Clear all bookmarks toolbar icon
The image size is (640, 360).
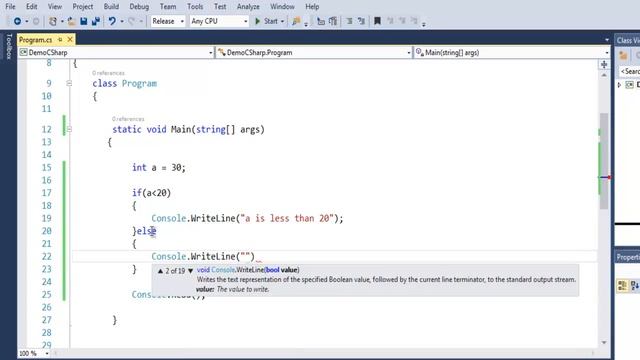[x=414, y=21]
